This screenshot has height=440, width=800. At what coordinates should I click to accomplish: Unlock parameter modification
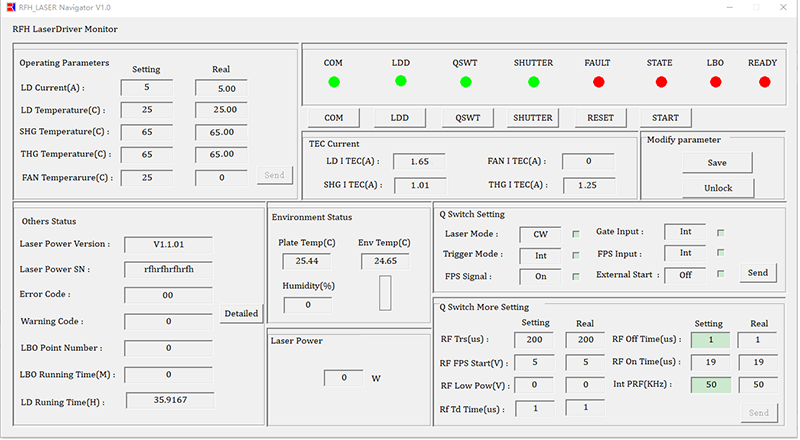click(x=717, y=188)
